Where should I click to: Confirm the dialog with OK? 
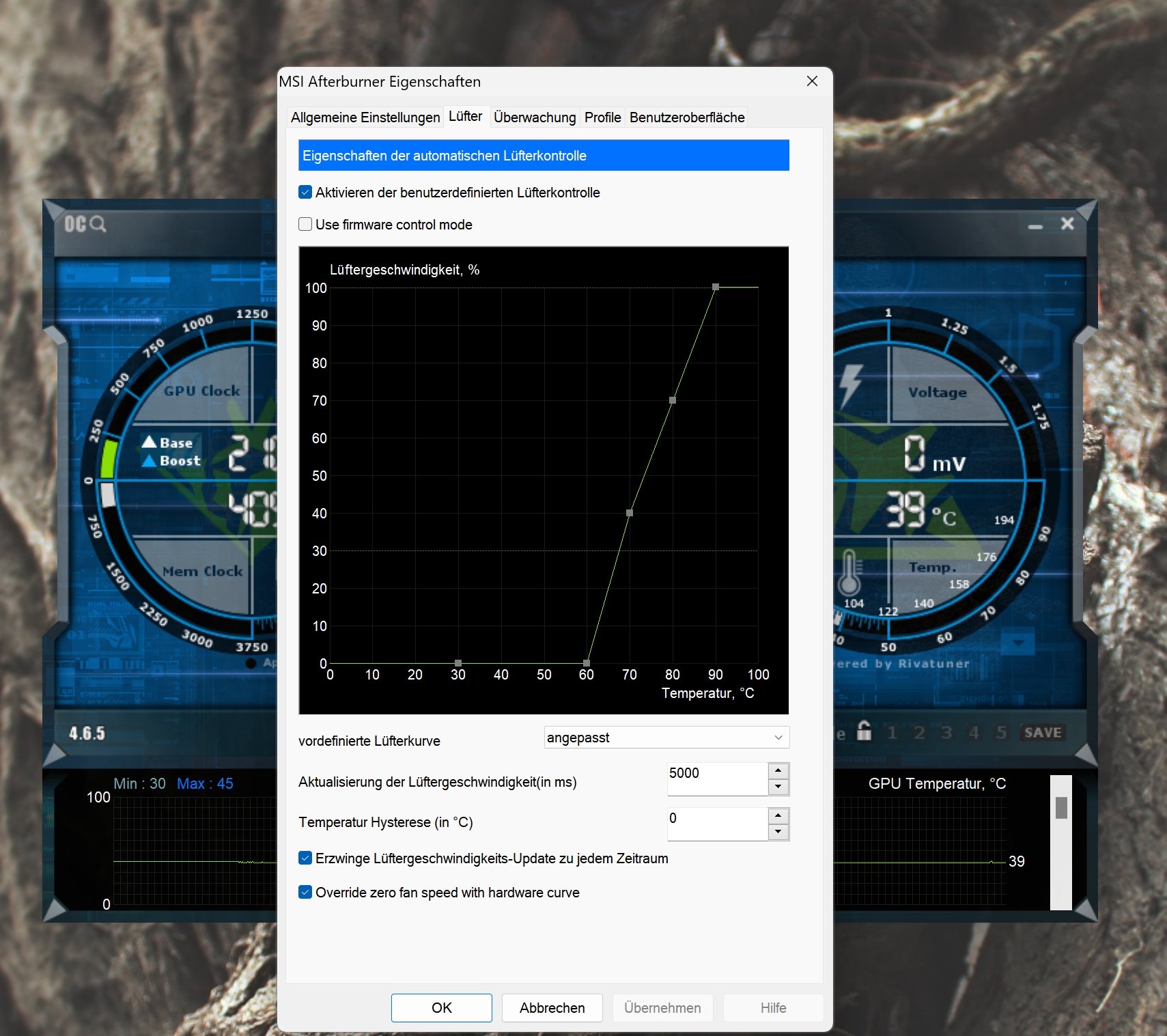[x=442, y=1008]
